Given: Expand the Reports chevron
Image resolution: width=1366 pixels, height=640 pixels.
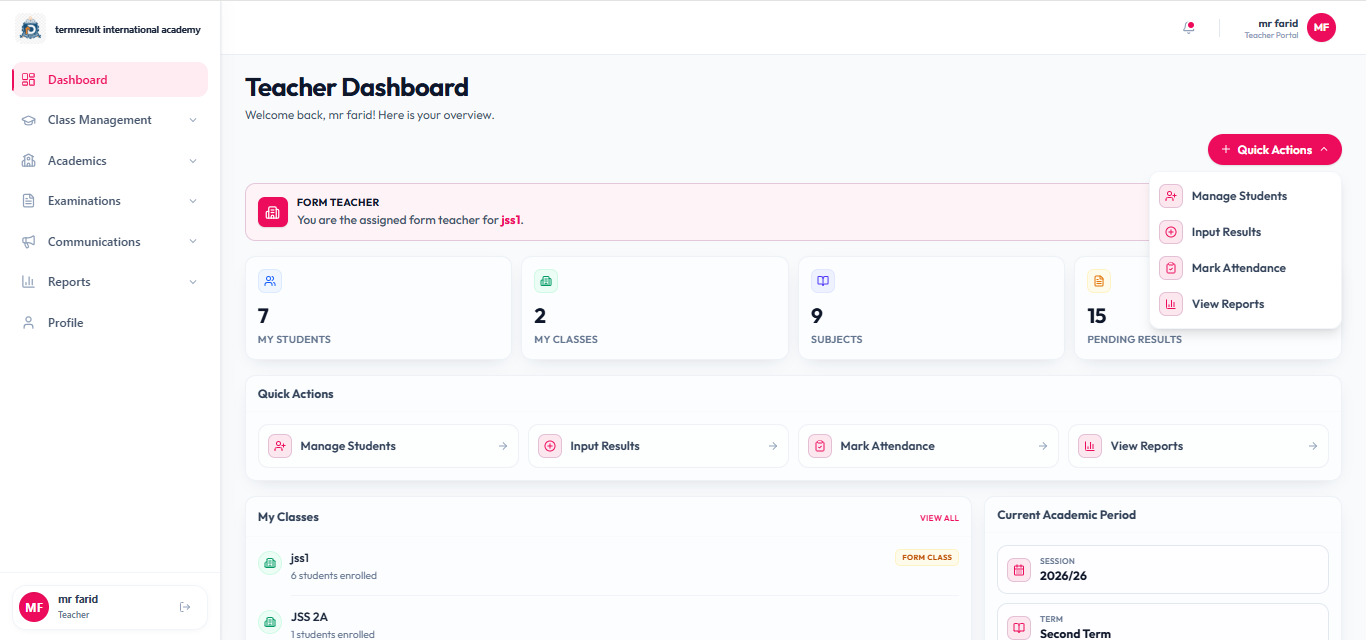Looking at the screenshot, I should pos(193,282).
